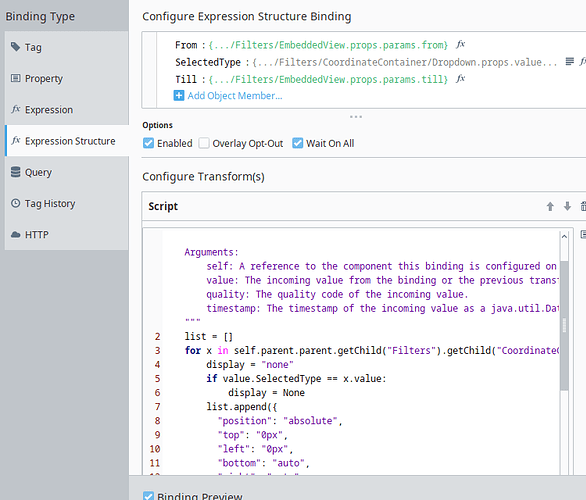The image size is (586, 500).
Task: Delete the Script transform
Action: click(x=583, y=206)
